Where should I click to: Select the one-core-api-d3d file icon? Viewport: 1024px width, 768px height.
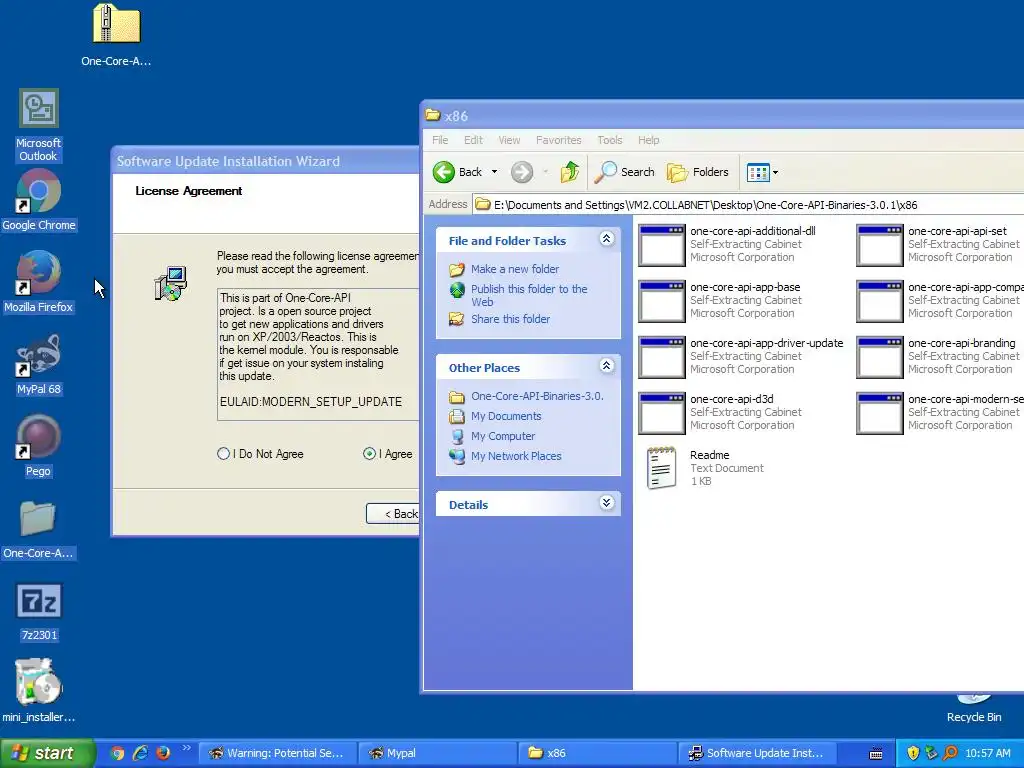tap(662, 413)
